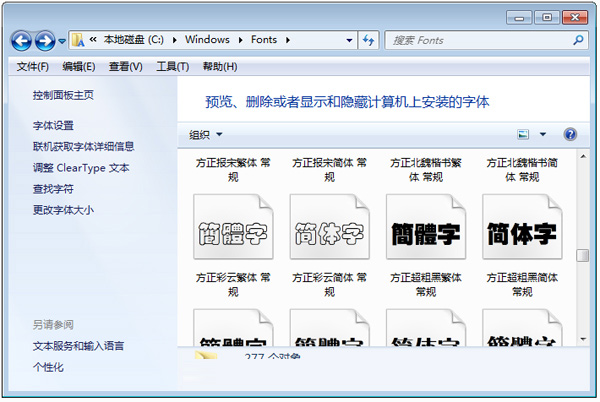Image resolution: width=600 pixels, height=402 pixels.
Task: Click the scroll up arrow of font list
Action: 583,156
